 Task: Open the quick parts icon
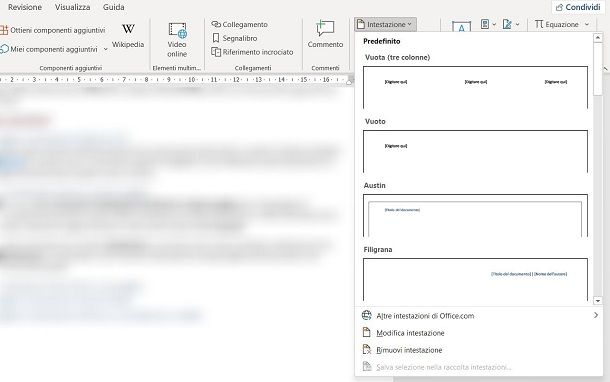coord(485,24)
